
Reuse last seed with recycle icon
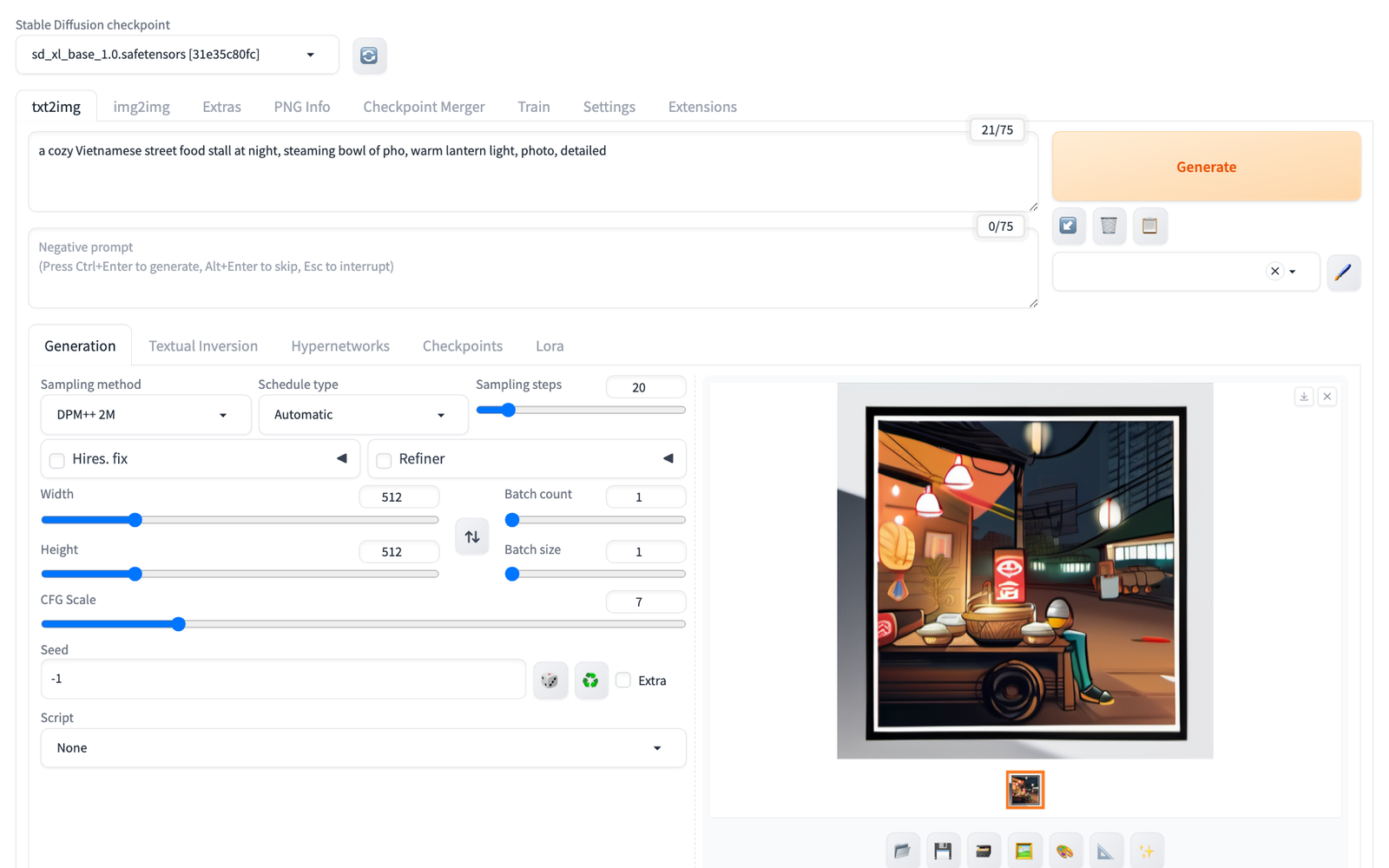(x=591, y=681)
